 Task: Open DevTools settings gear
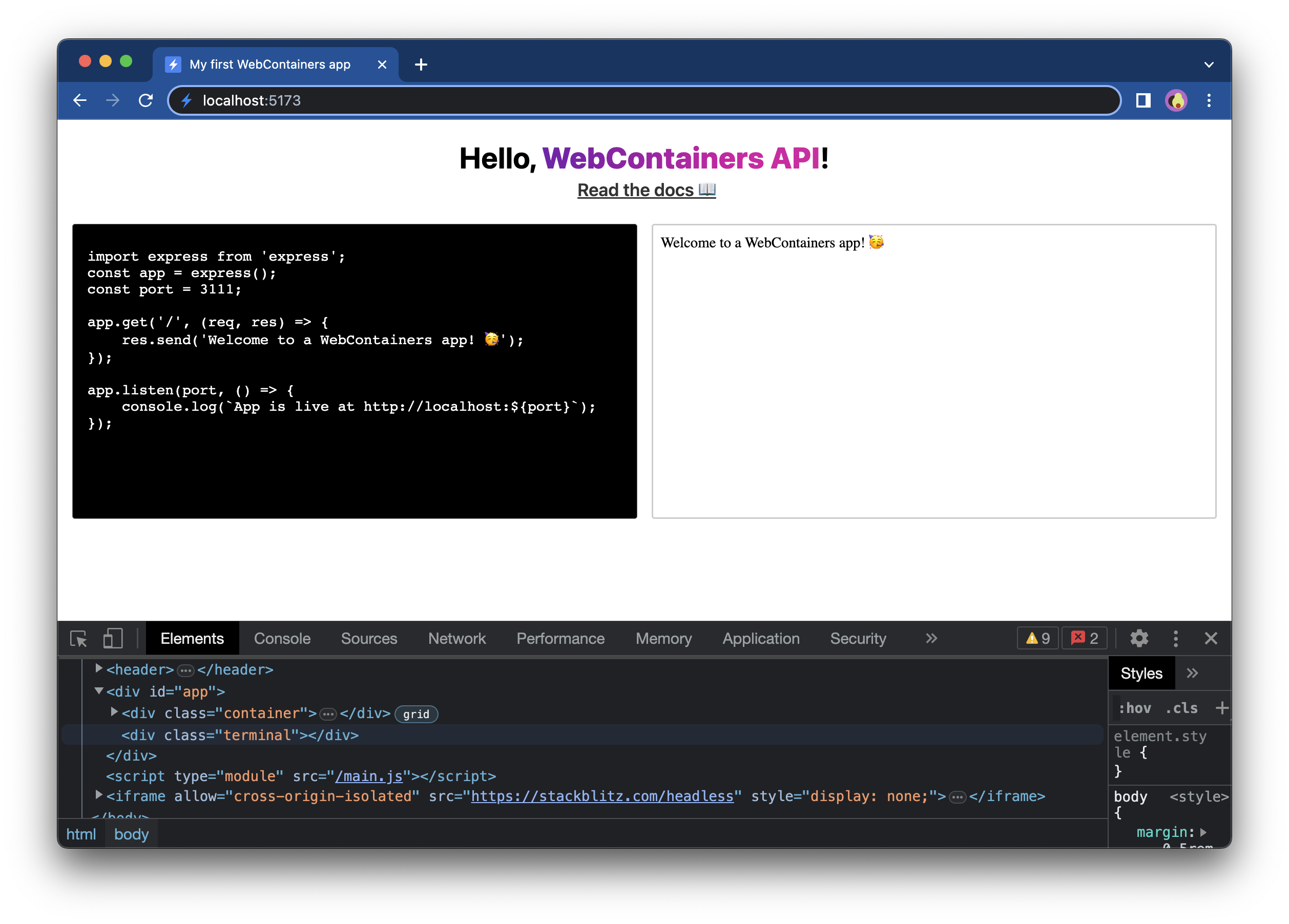pyautogui.click(x=1139, y=638)
